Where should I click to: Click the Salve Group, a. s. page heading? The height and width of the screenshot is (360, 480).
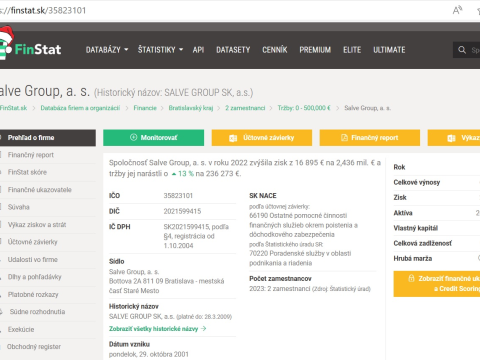pyautogui.click(x=45, y=91)
